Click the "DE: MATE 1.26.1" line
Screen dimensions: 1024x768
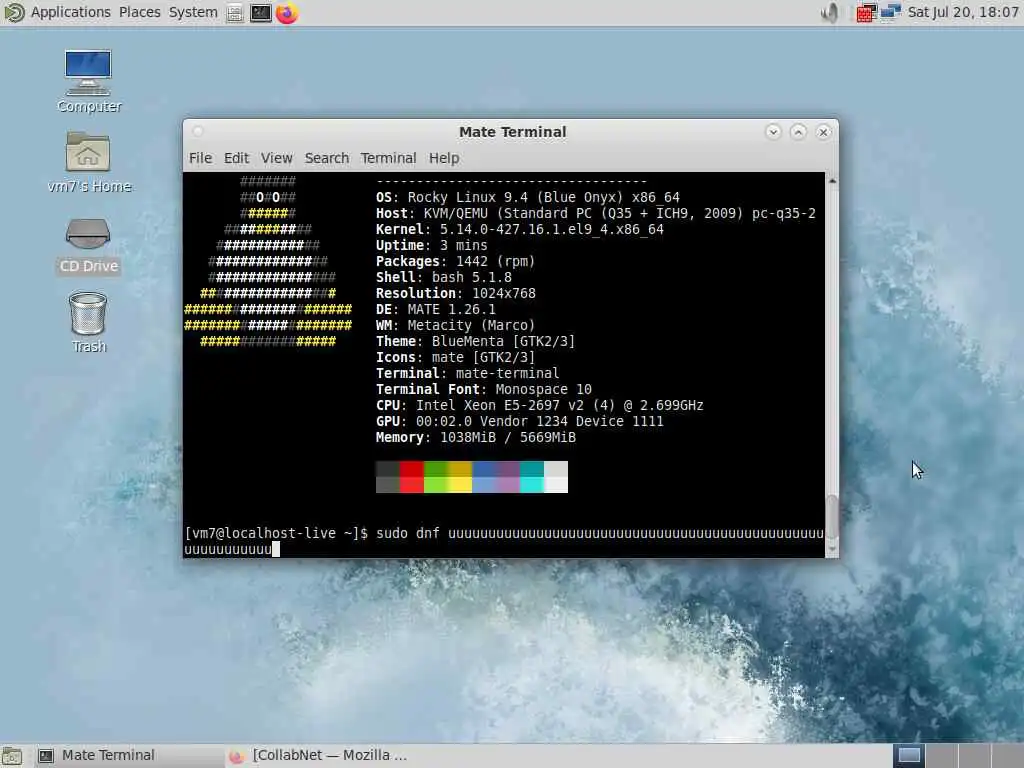point(436,310)
